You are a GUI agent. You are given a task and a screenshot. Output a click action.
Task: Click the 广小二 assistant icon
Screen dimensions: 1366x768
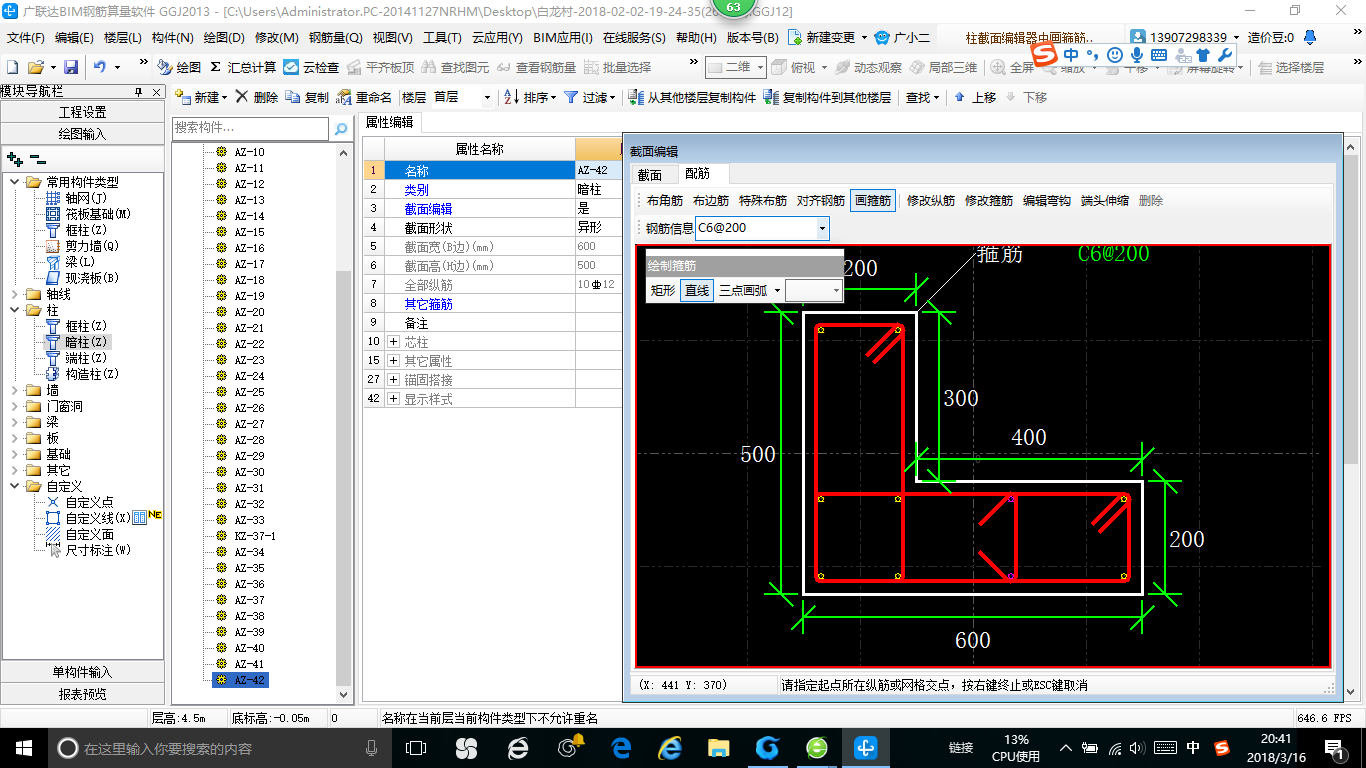pos(901,37)
